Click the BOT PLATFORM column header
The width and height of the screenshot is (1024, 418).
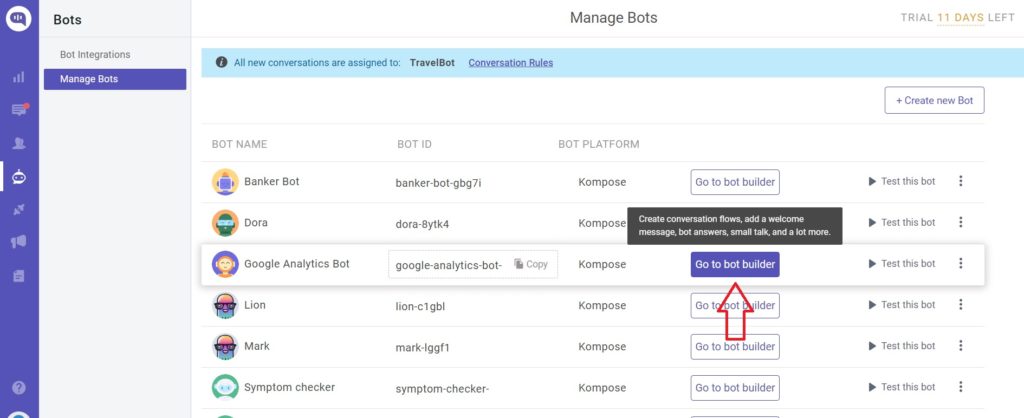pyautogui.click(x=598, y=144)
